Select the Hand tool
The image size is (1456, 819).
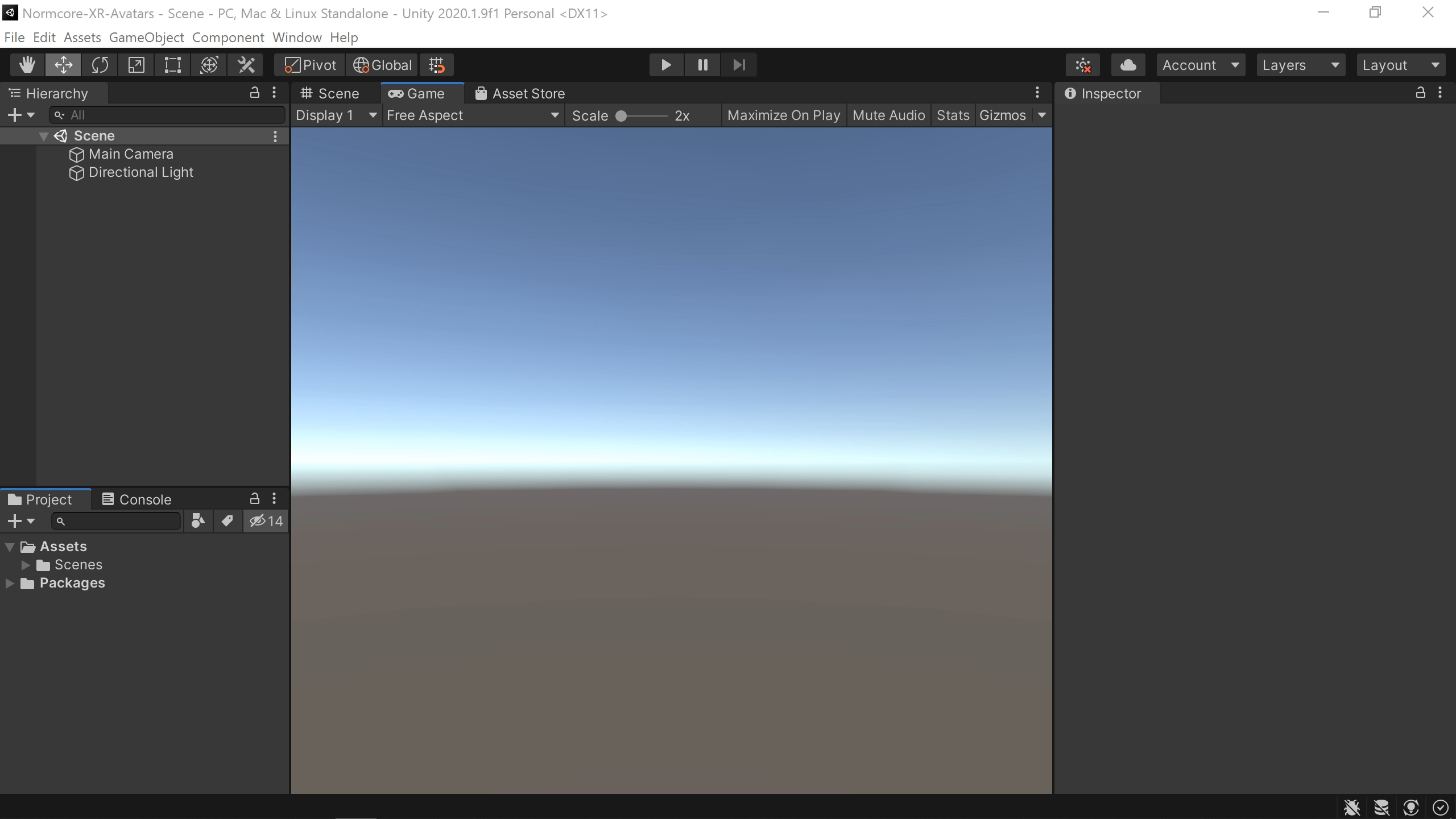tap(27, 64)
